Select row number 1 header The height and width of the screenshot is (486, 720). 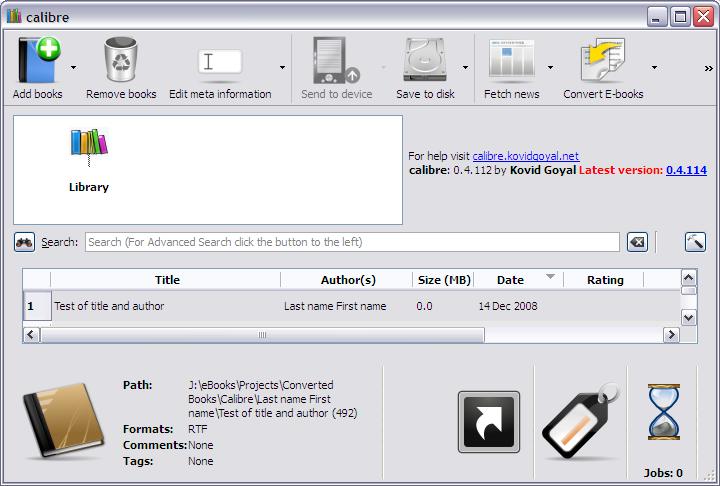37,306
